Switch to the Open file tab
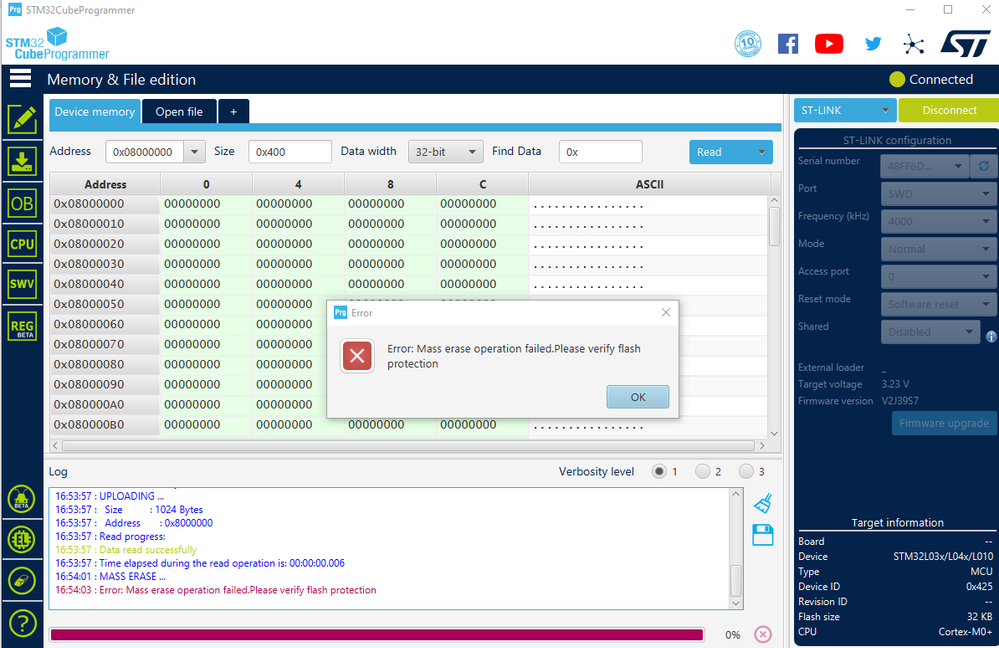 coord(179,112)
